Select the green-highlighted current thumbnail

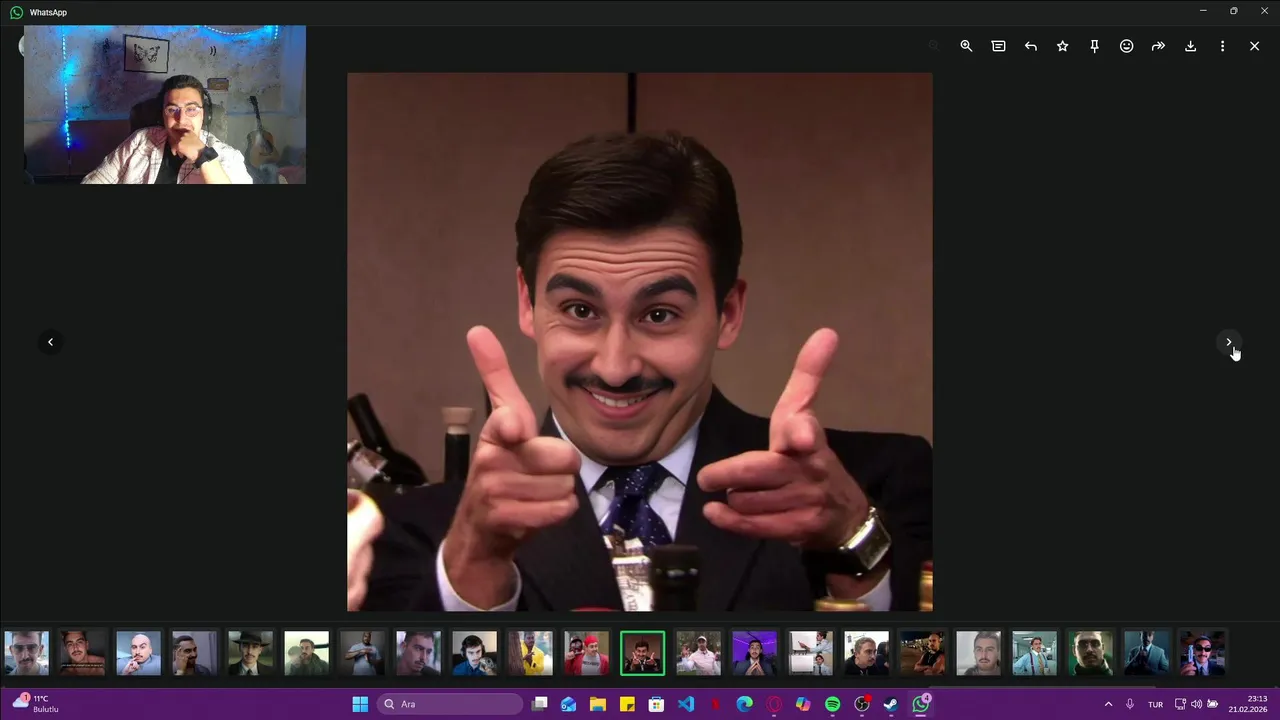coord(642,653)
